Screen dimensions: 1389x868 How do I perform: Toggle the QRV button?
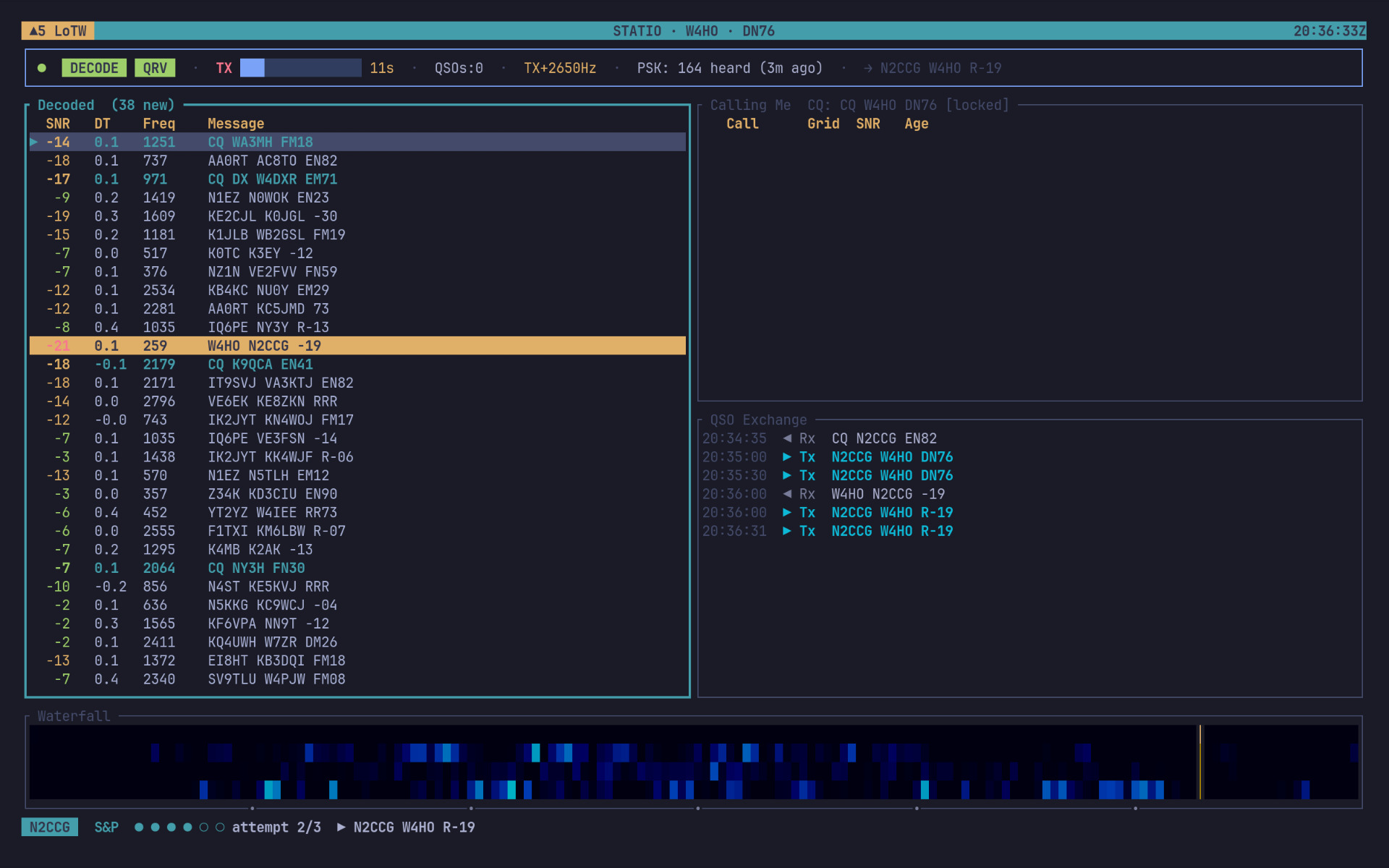click(155, 68)
